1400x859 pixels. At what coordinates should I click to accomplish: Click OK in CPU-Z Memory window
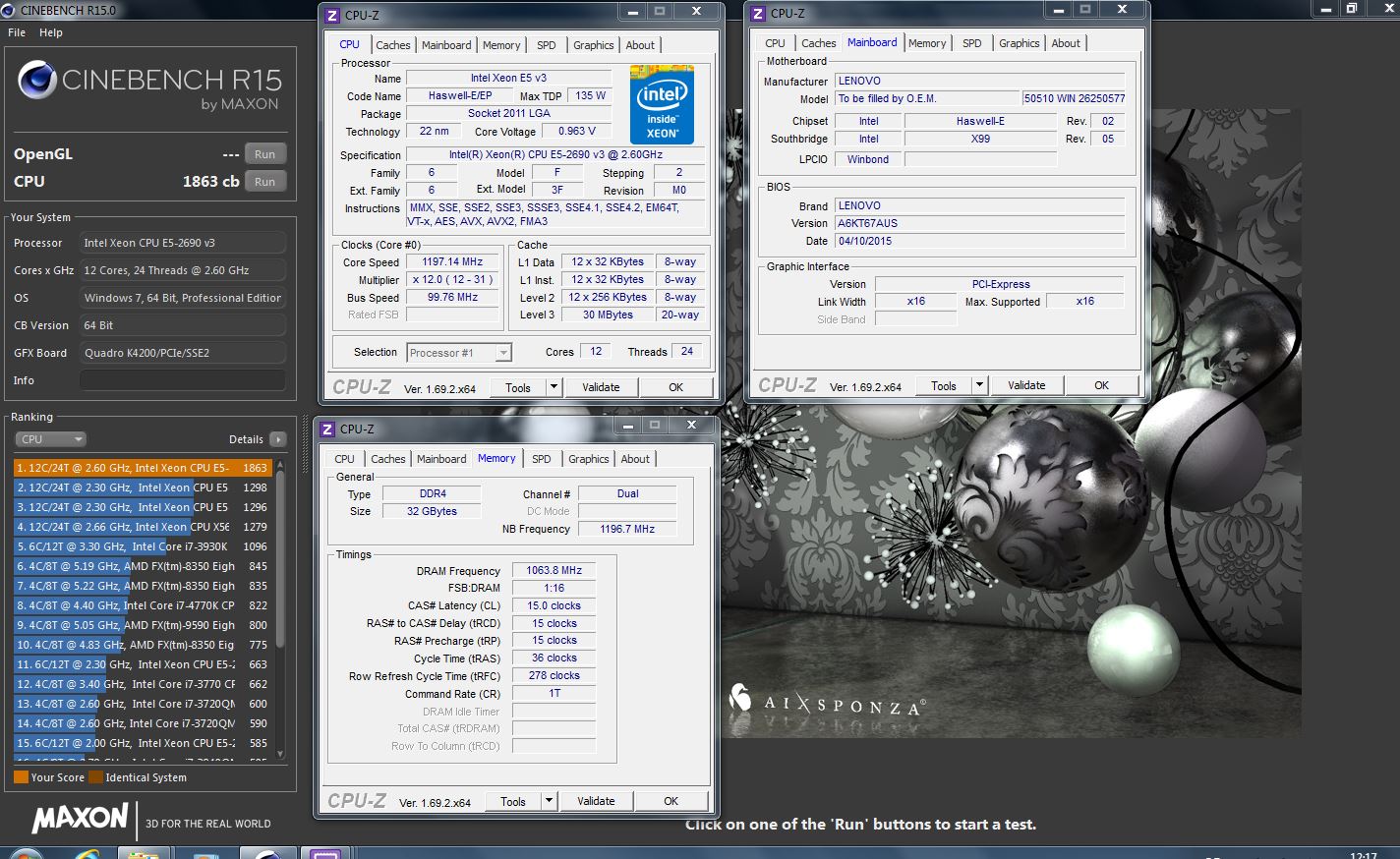pyautogui.click(x=671, y=801)
